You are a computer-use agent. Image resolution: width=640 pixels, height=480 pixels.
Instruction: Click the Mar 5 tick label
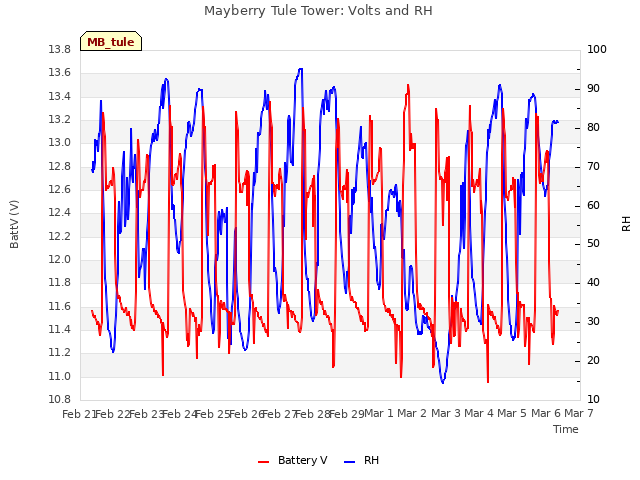(x=512, y=413)
